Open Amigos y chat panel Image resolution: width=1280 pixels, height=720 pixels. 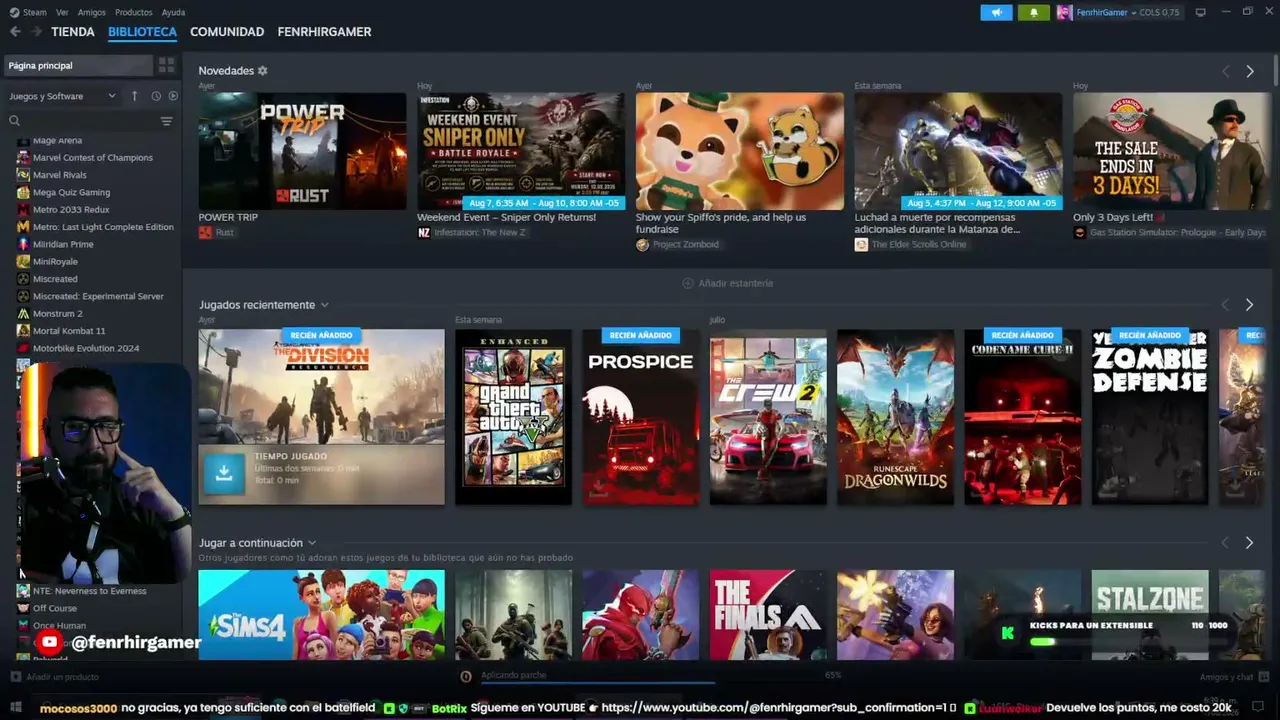point(1234,677)
